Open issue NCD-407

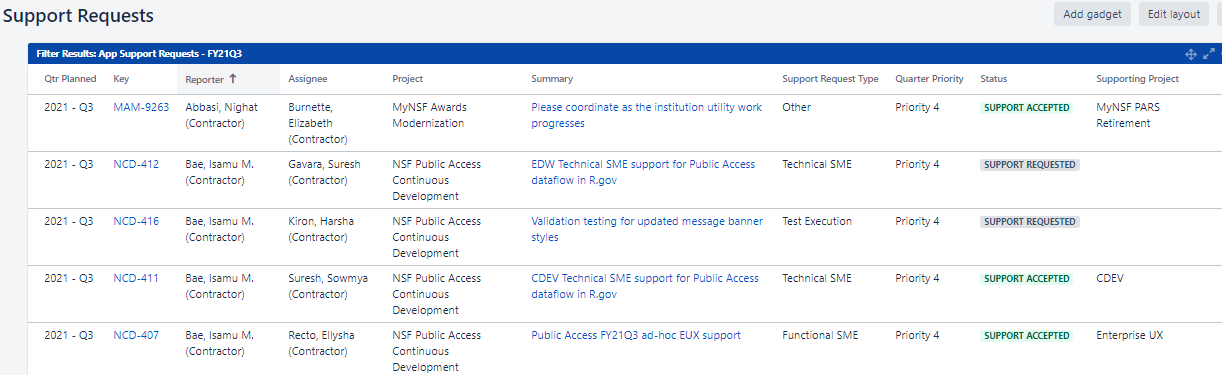pos(136,335)
